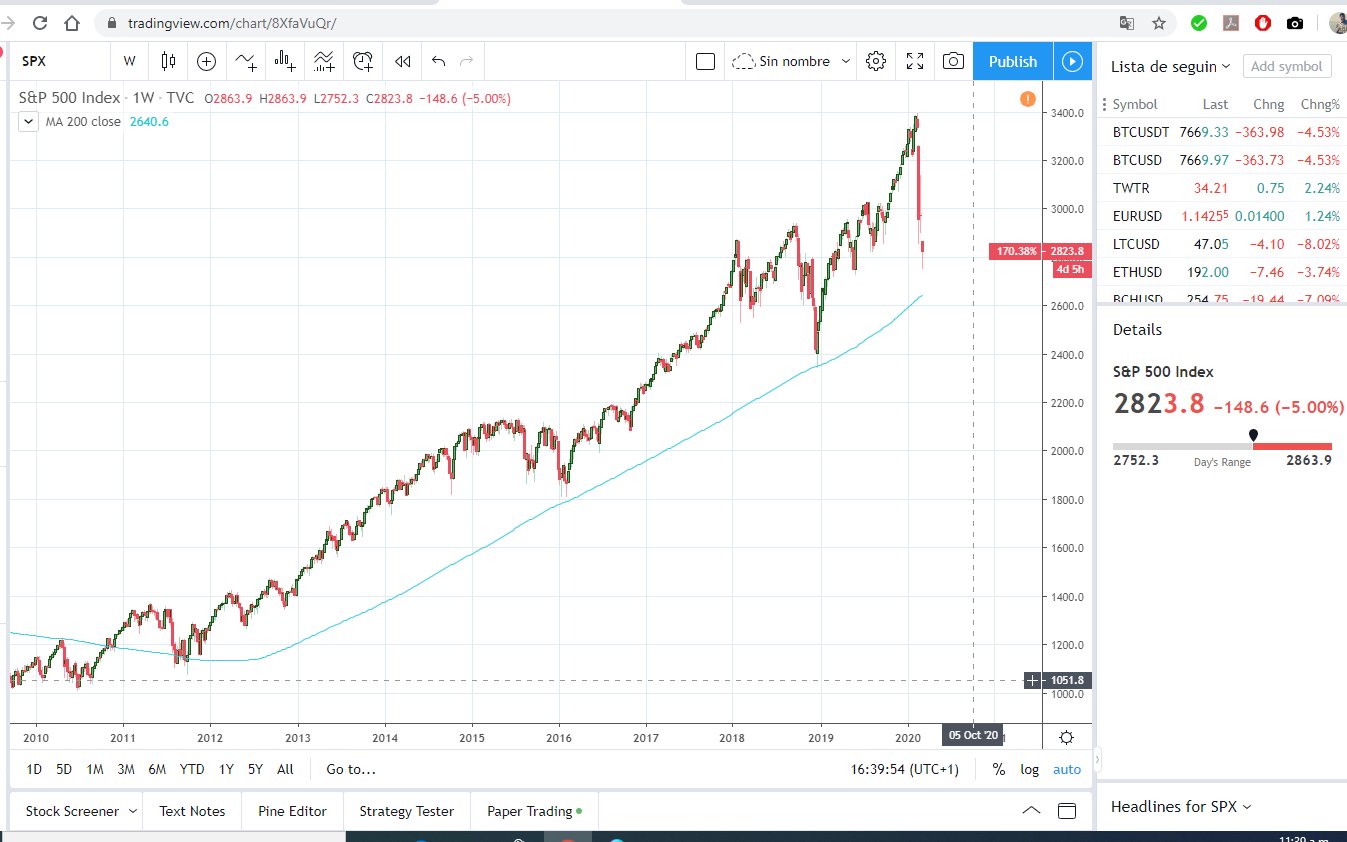The height and width of the screenshot is (842, 1347).
Task: Set date range to 1D
Action: click(x=34, y=769)
